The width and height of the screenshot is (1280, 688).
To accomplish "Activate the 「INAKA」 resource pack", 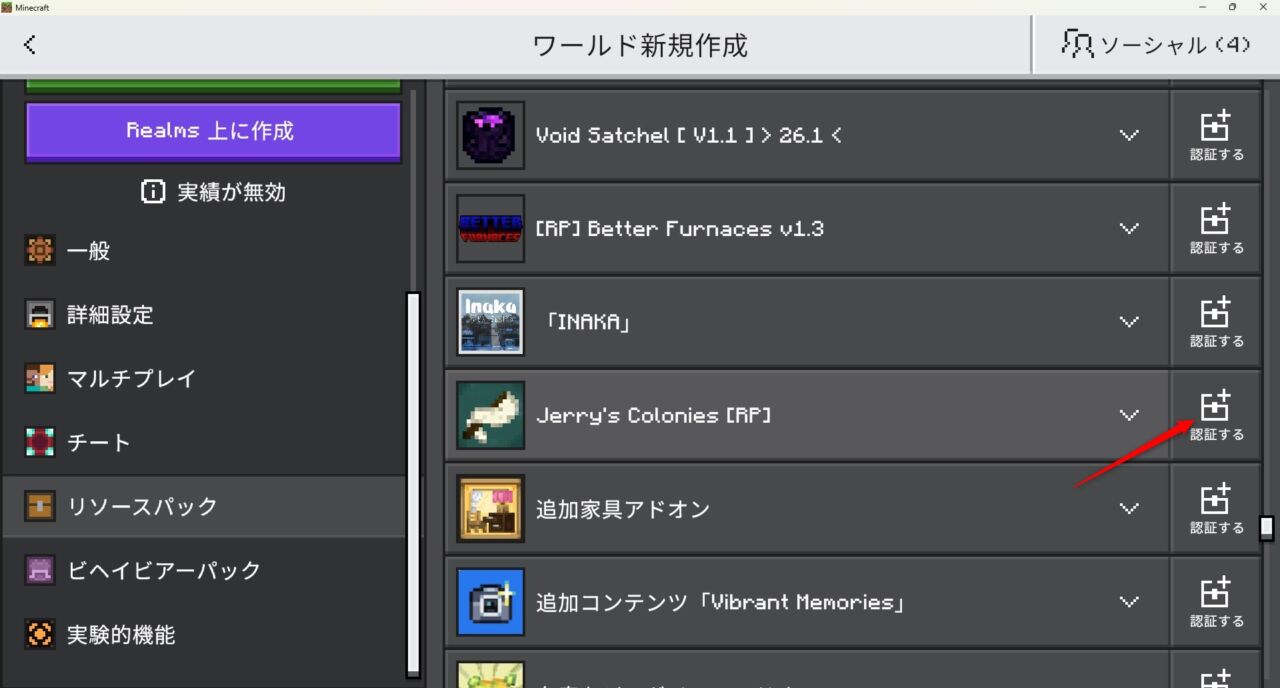I will (x=1216, y=322).
